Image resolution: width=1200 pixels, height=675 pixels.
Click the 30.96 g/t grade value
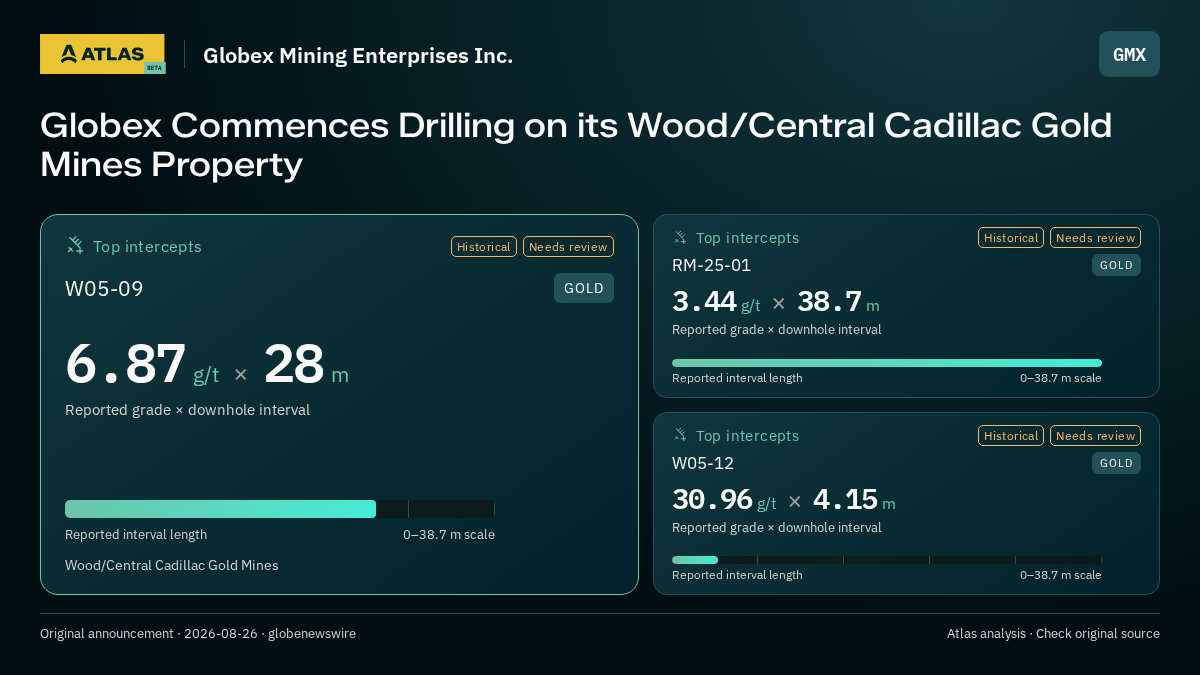click(724, 499)
